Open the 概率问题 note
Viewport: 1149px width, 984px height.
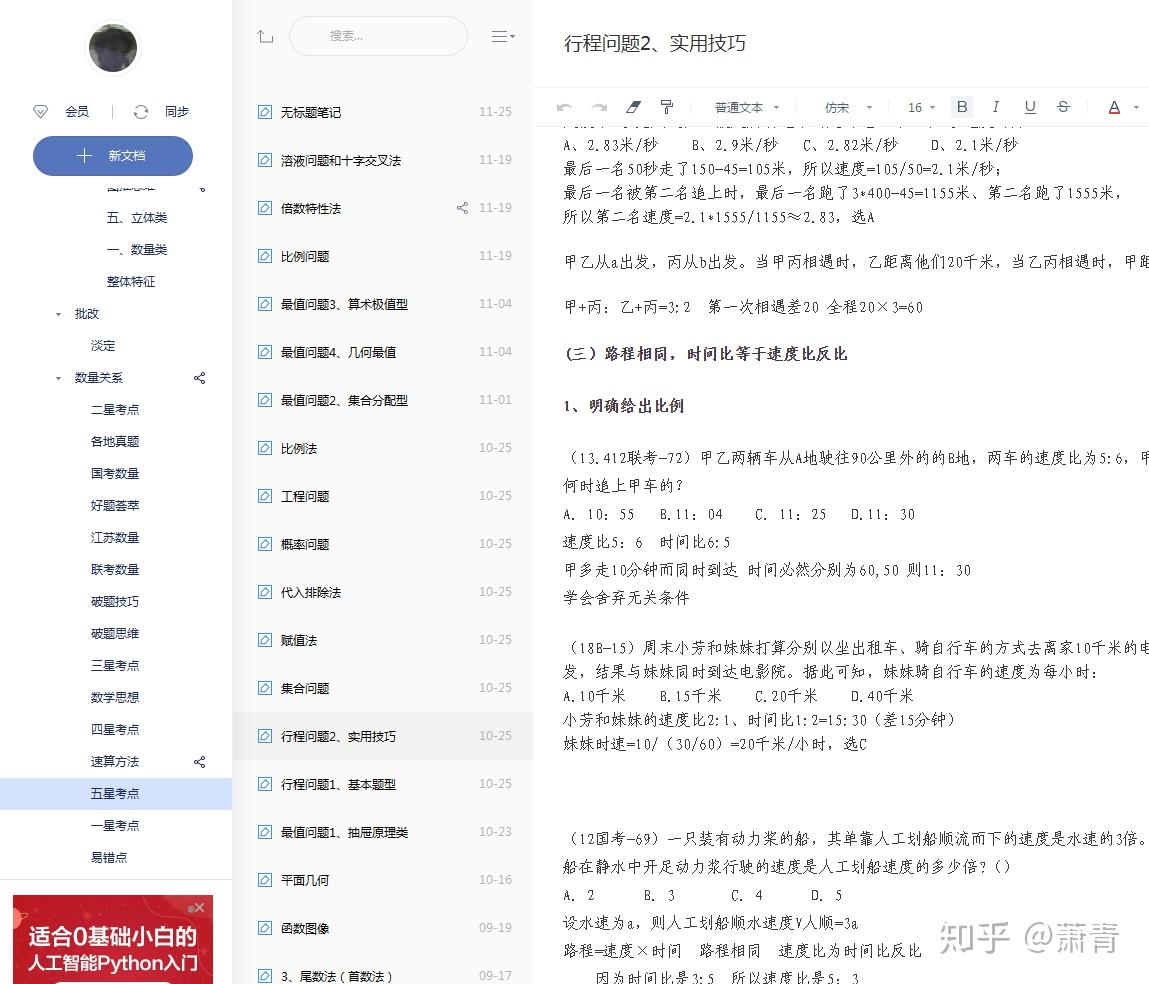[383, 544]
